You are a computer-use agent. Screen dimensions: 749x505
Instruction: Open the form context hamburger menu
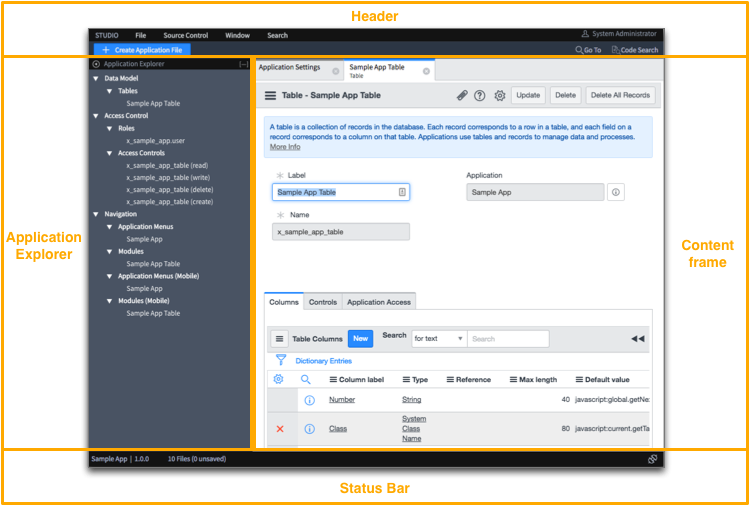270,96
